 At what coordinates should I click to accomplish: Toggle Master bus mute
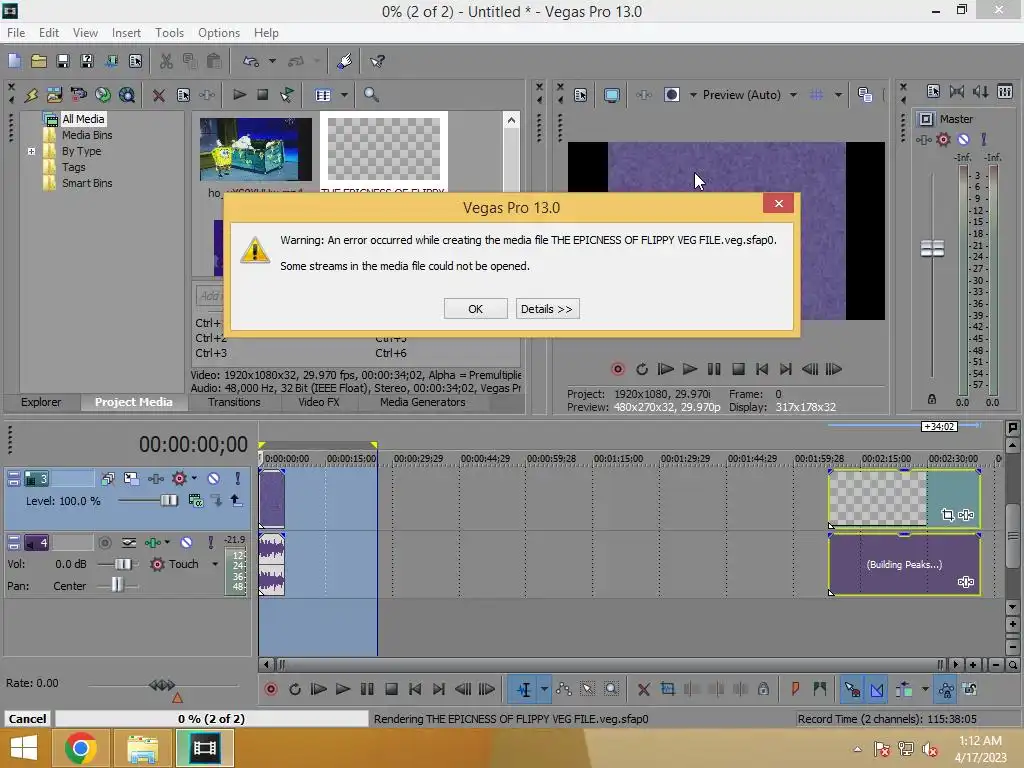coord(963,139)
